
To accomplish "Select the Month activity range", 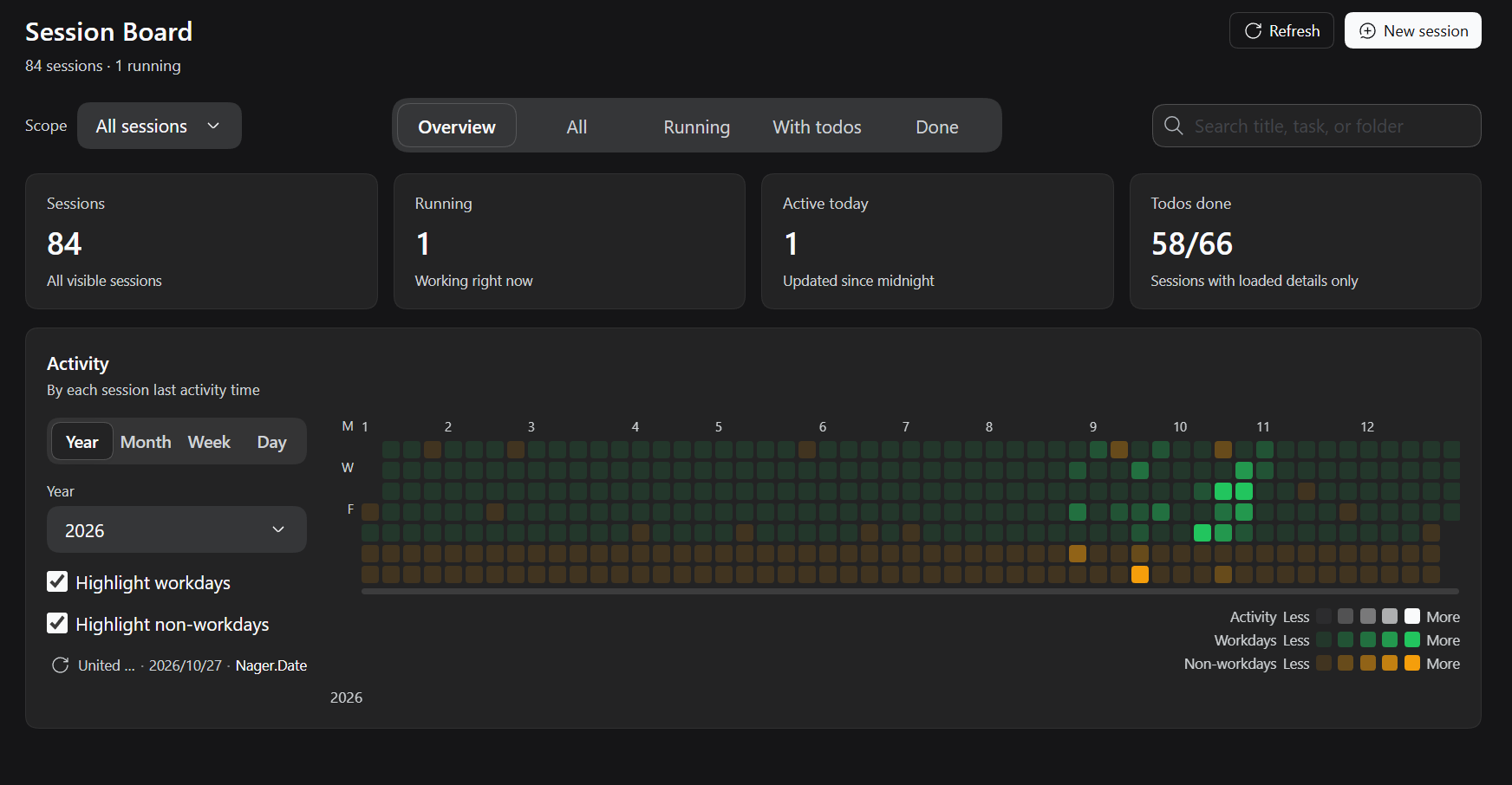I will pos(146,442).
